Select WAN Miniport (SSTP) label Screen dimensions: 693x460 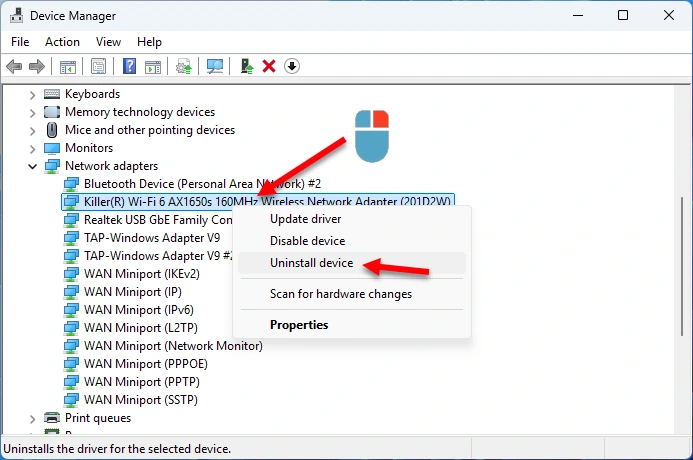click(141, 400)
